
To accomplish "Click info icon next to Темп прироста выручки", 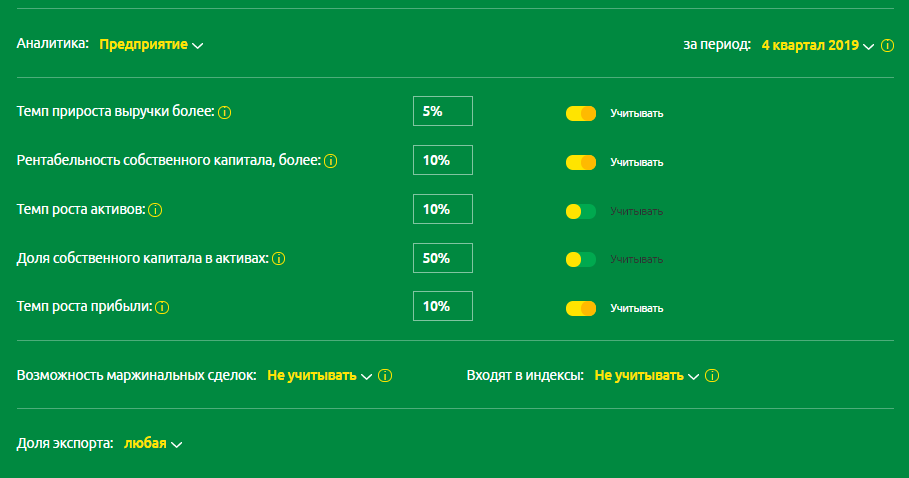I will 225,112.
